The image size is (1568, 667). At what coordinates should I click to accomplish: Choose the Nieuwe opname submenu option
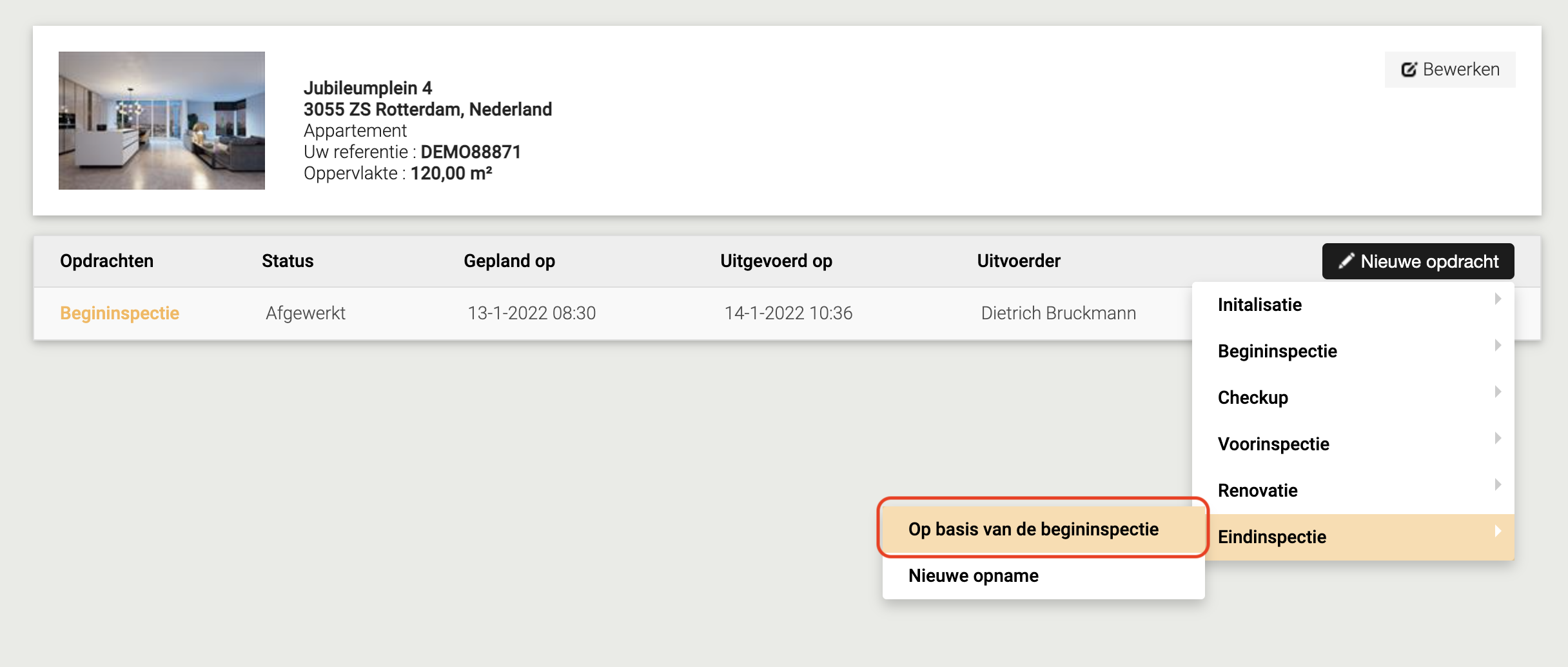(974, 576)
